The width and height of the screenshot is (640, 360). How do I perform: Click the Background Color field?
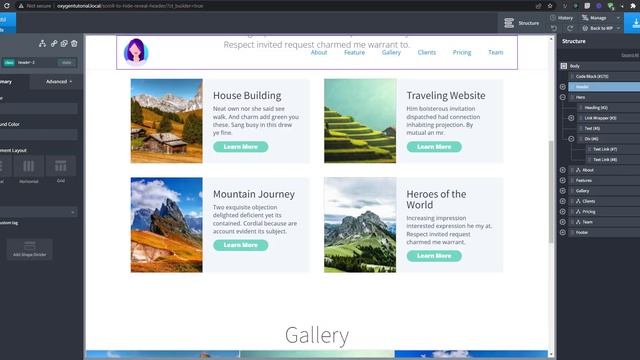point(38,135)
